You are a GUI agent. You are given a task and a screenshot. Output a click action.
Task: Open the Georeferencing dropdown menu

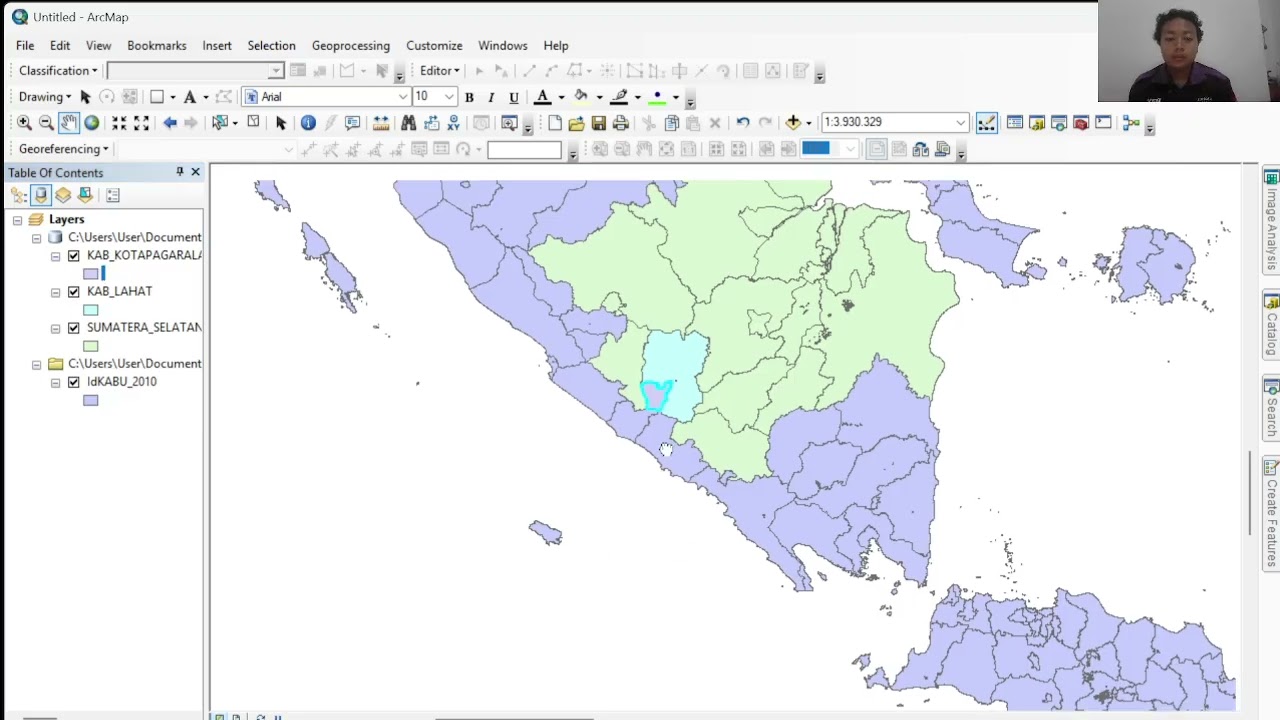pos(63,149)
